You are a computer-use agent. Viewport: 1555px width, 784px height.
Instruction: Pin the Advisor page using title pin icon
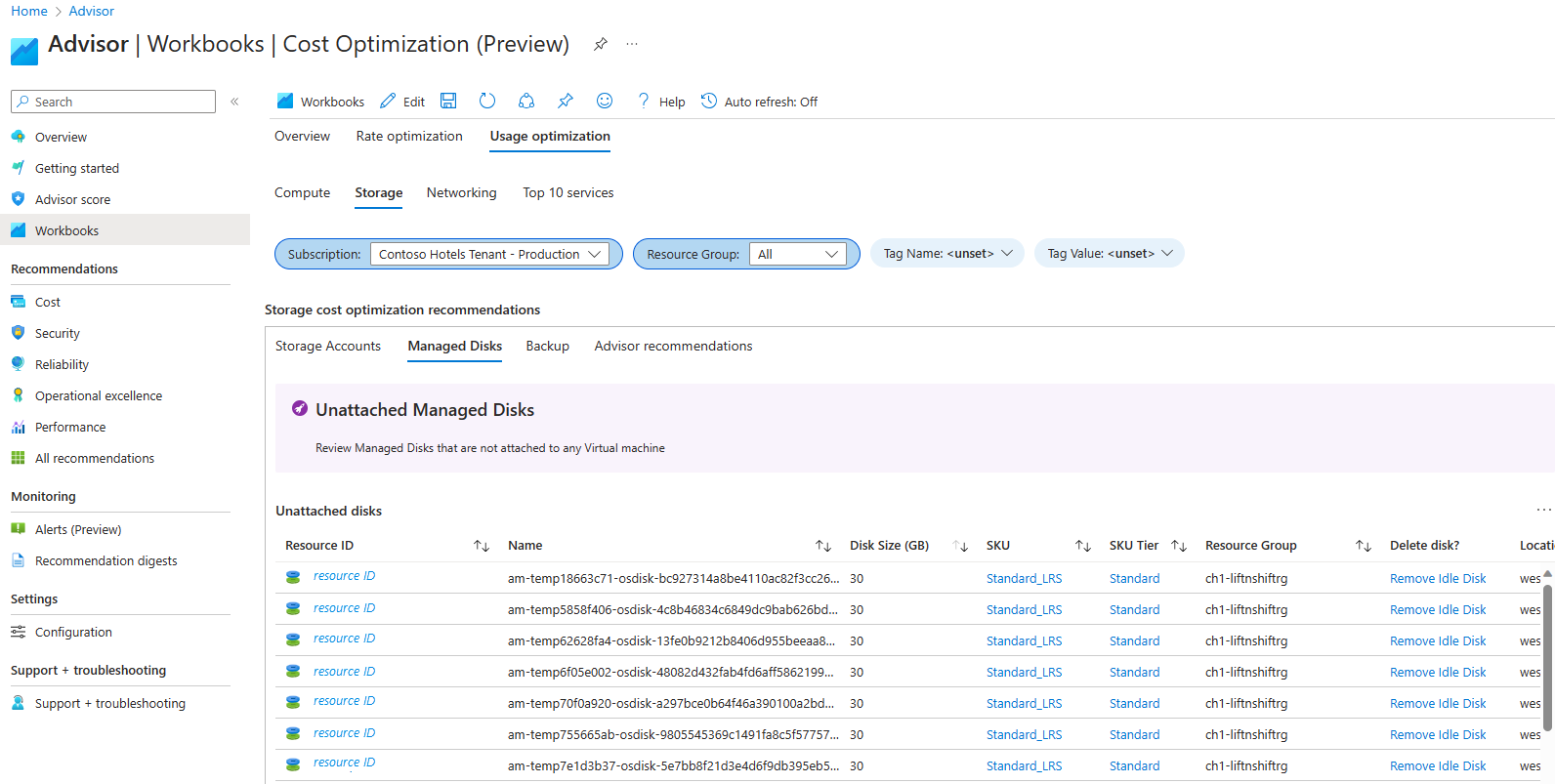[601, 44]
